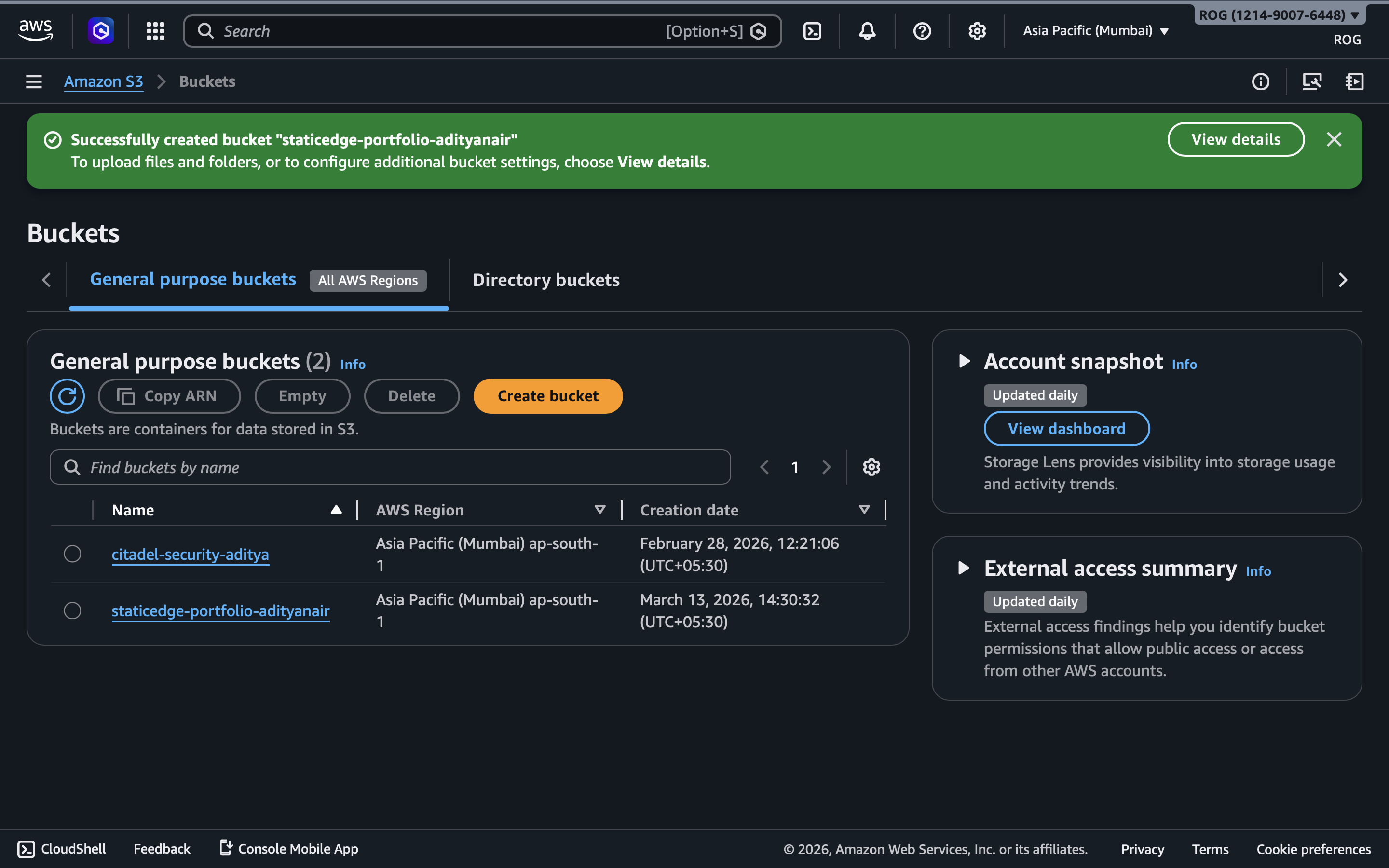This screenshot has height=868, width=1389.
Task: Click the Create bucket button
Action: pyautogui.click(x=547, y=396)
